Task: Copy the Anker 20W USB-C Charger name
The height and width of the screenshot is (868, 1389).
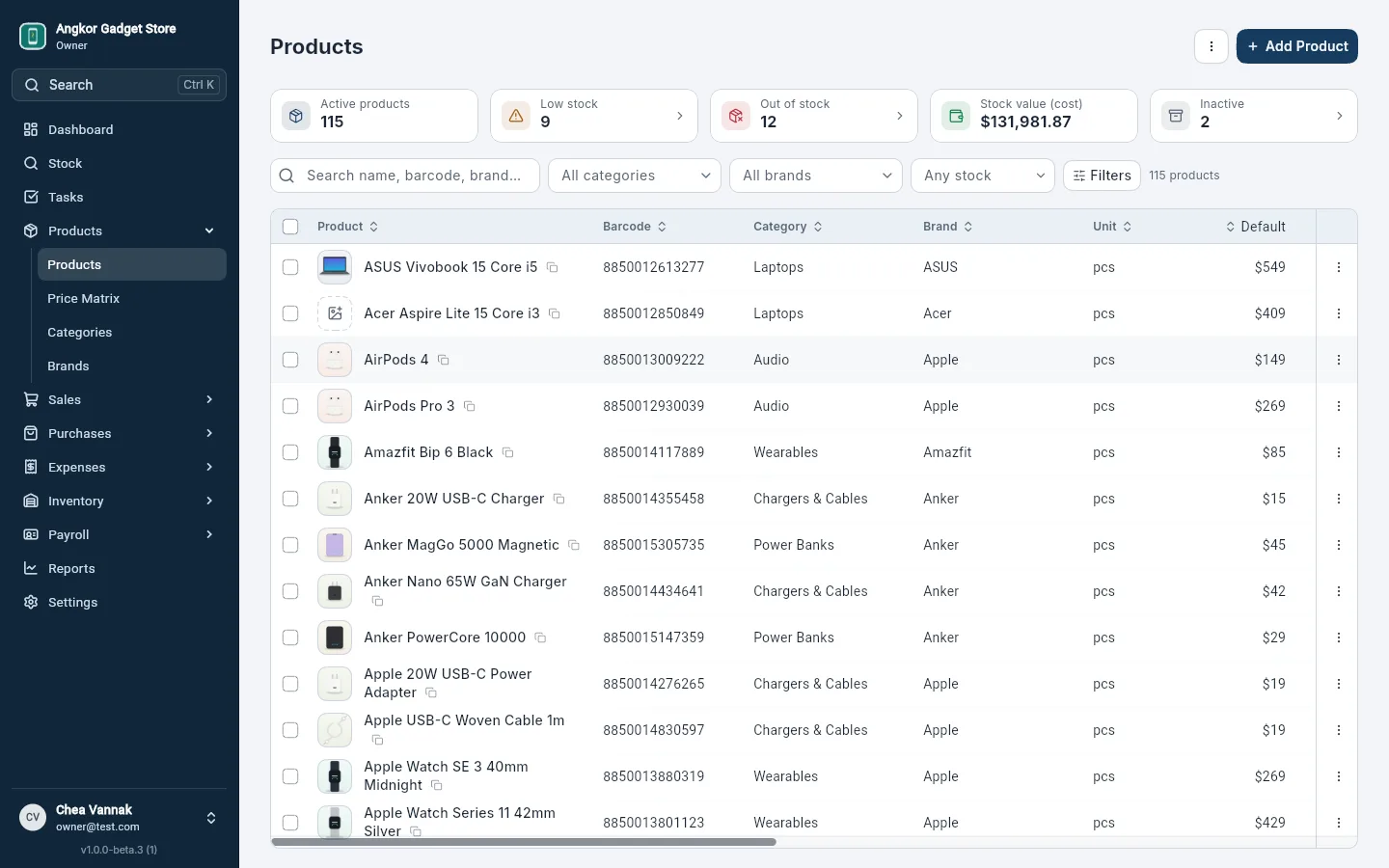Action: coord(558,499)
